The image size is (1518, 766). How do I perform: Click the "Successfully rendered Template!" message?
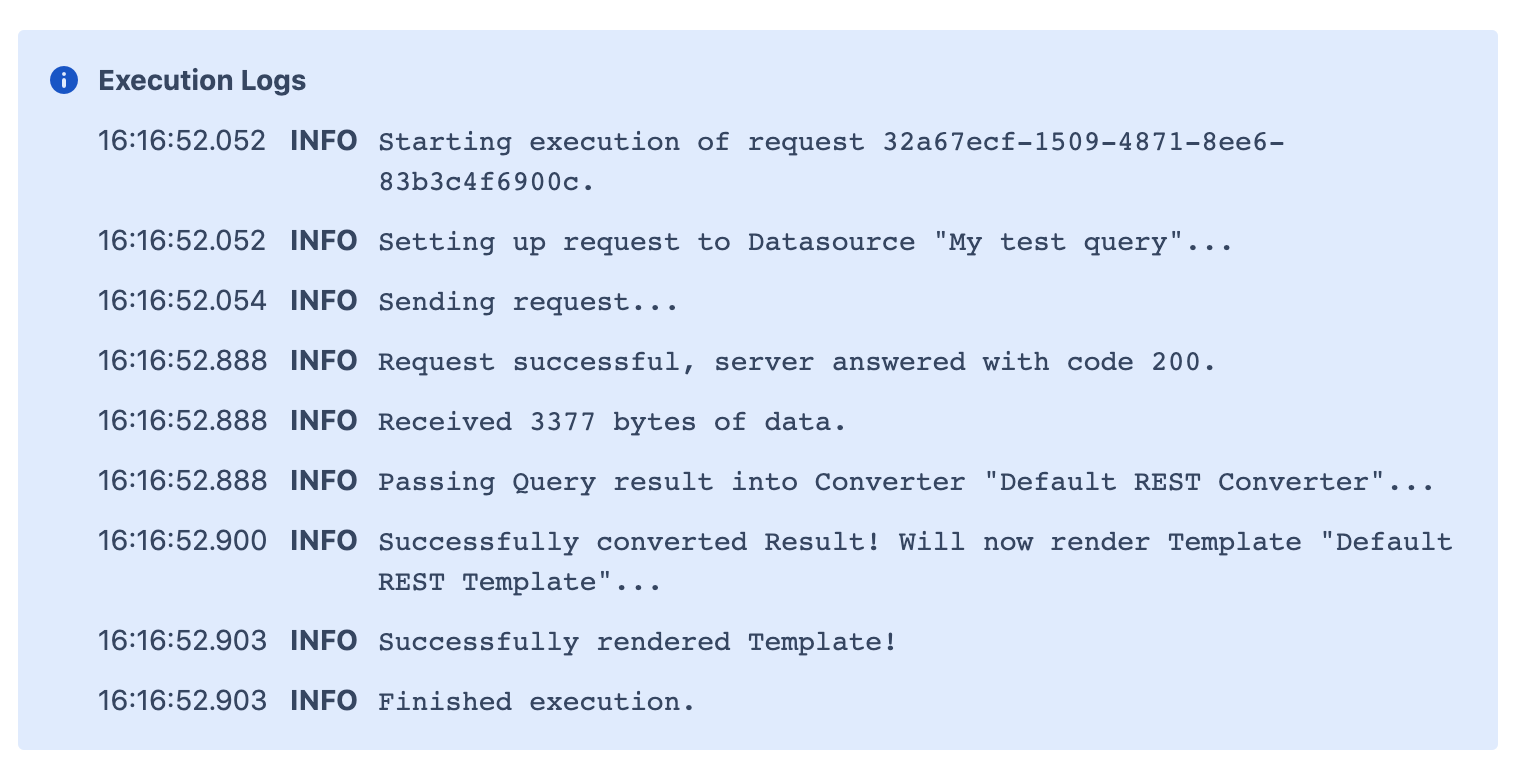tap(637, 642)
